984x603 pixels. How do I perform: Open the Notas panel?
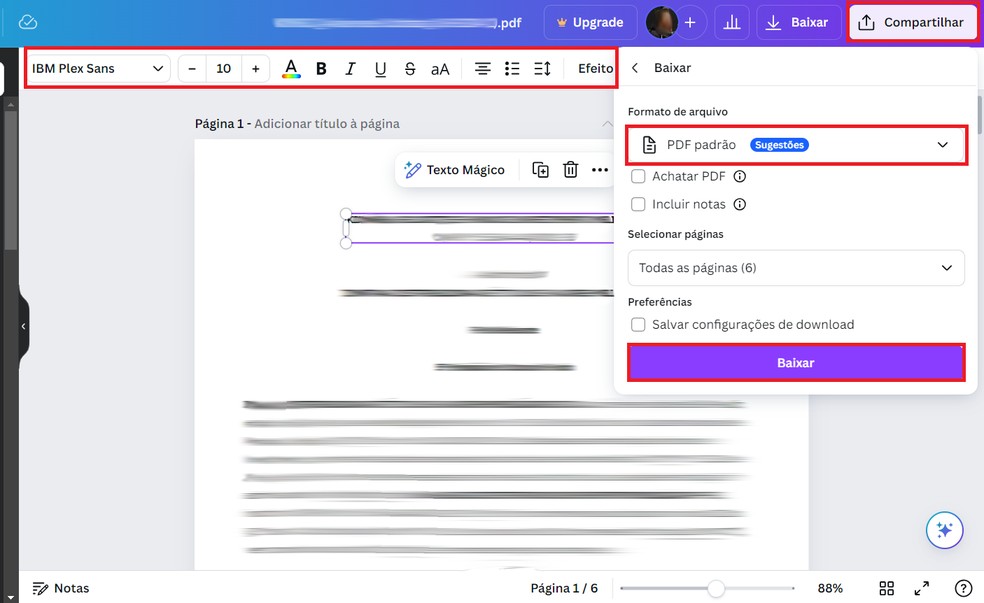click(61, 589)
